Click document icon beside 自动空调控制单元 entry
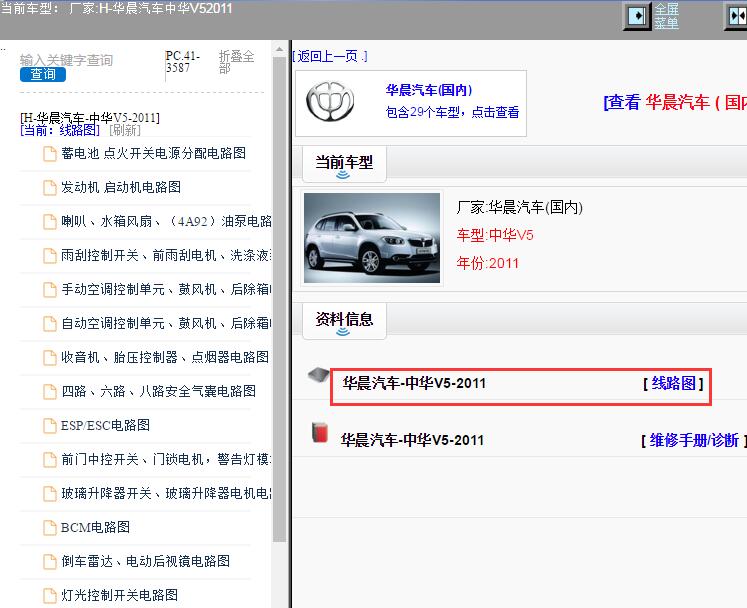The height and width of the screenshot is (608, 747). click(50, 324)
